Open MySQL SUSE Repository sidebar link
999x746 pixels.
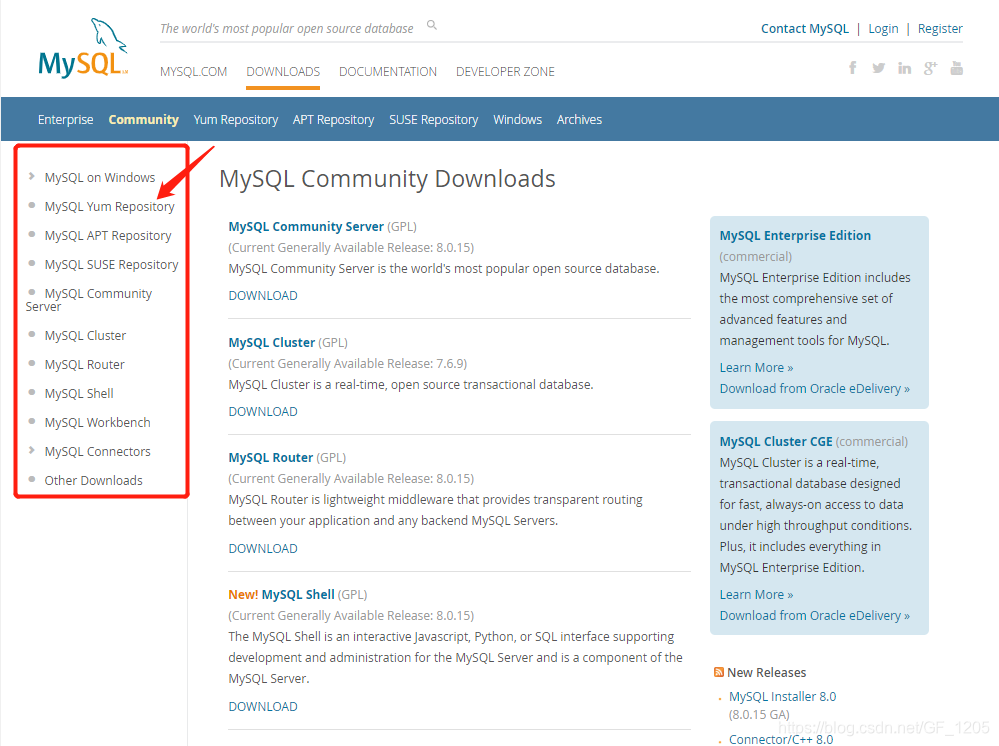(x=111, y=264)
